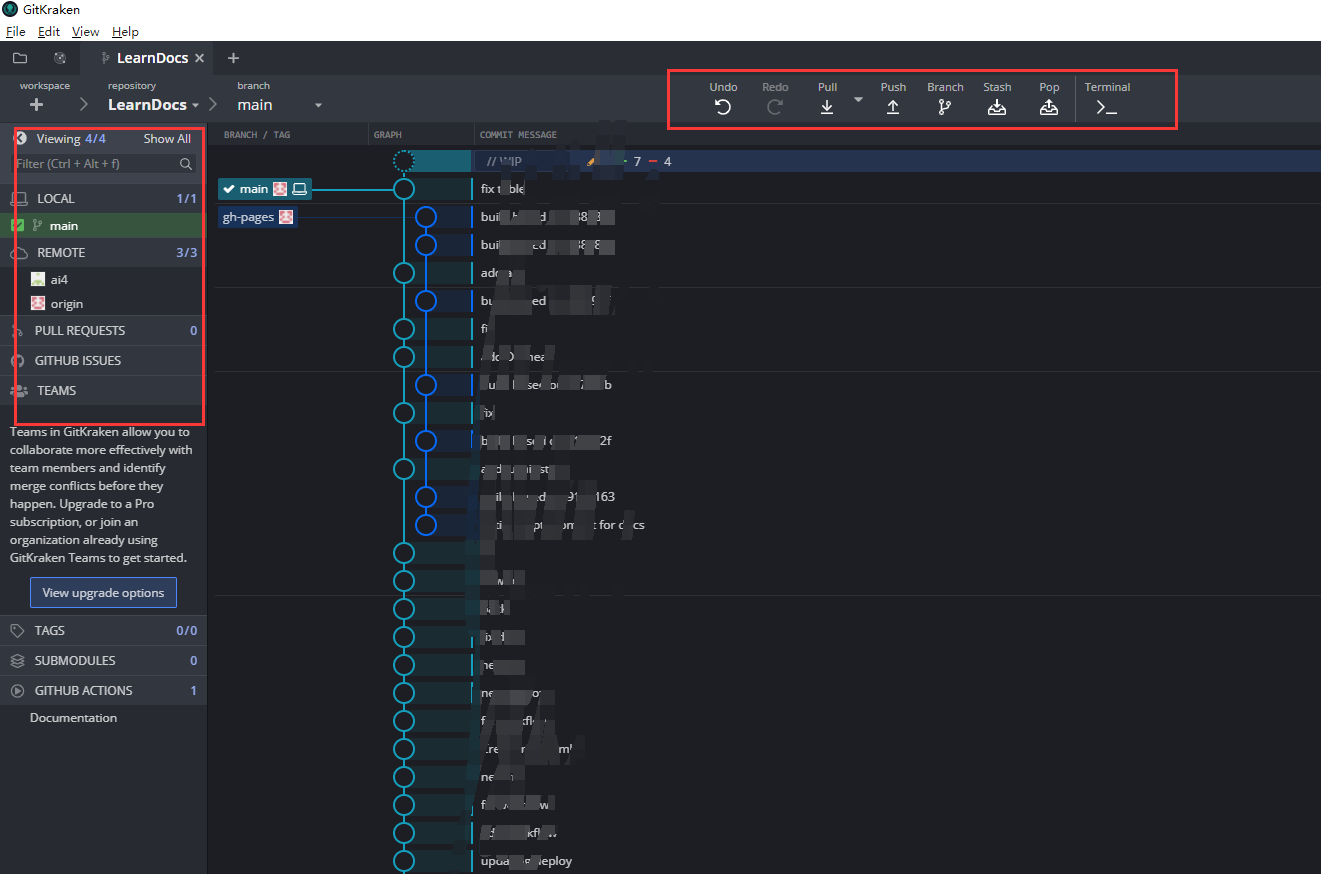The width and height of the screenshot is (1321, 874).
Task: Open the branch main dropdown
Action: pos(318,105)
